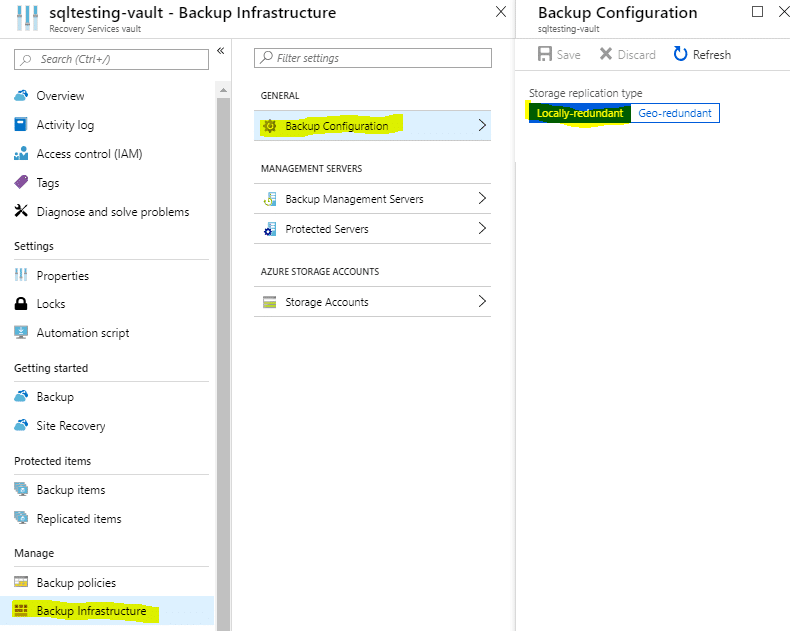The width and height of the screenshot is (790, 631).
Task: Click the Diagnose and solve problems wrench icon
Action: point(21,211)
